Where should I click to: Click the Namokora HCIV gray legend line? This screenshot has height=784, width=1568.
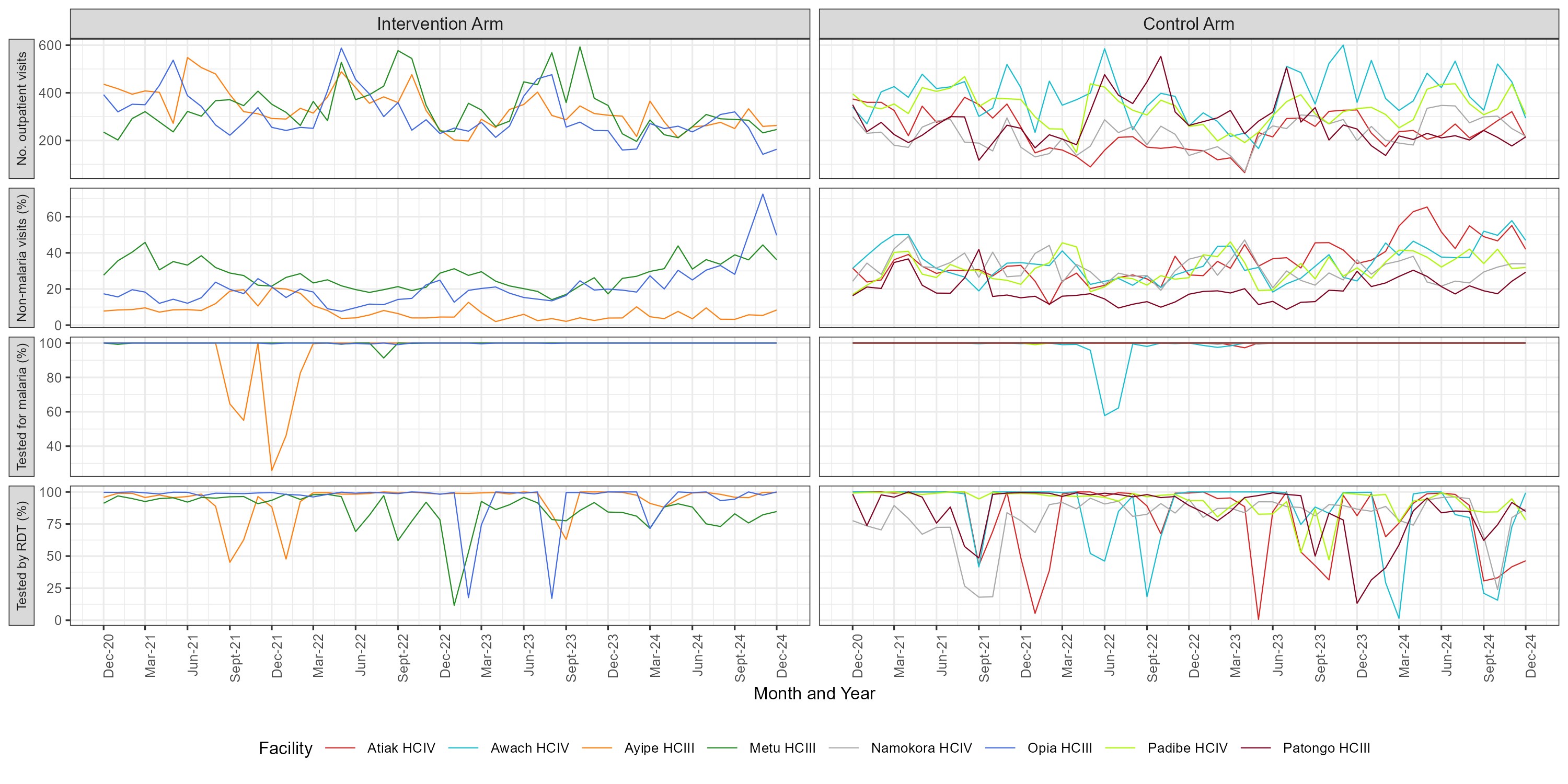point(844,748)
